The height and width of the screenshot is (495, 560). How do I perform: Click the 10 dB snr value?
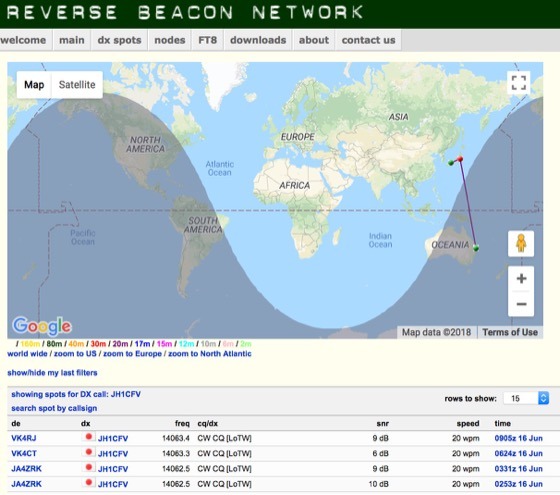pos(379,484)
